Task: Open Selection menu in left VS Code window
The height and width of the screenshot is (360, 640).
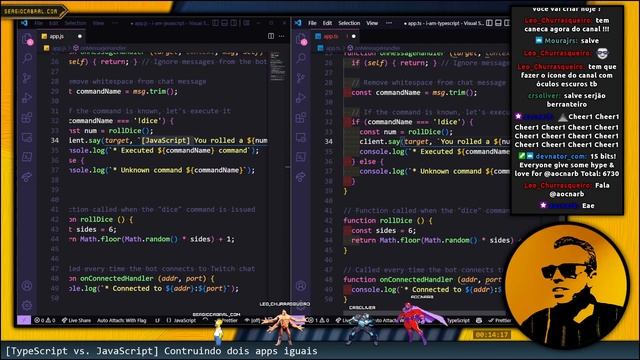Action: tap(76, 23)
